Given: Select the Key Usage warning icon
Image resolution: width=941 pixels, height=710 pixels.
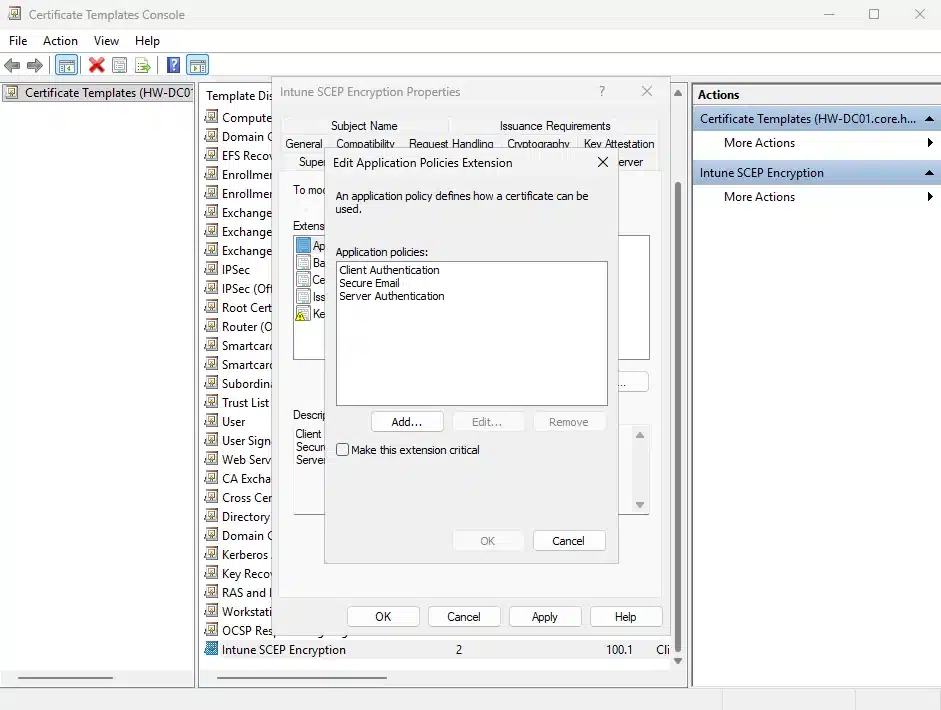Looking at the screenshot, I should pyautogui.click(x=303, y=314).
